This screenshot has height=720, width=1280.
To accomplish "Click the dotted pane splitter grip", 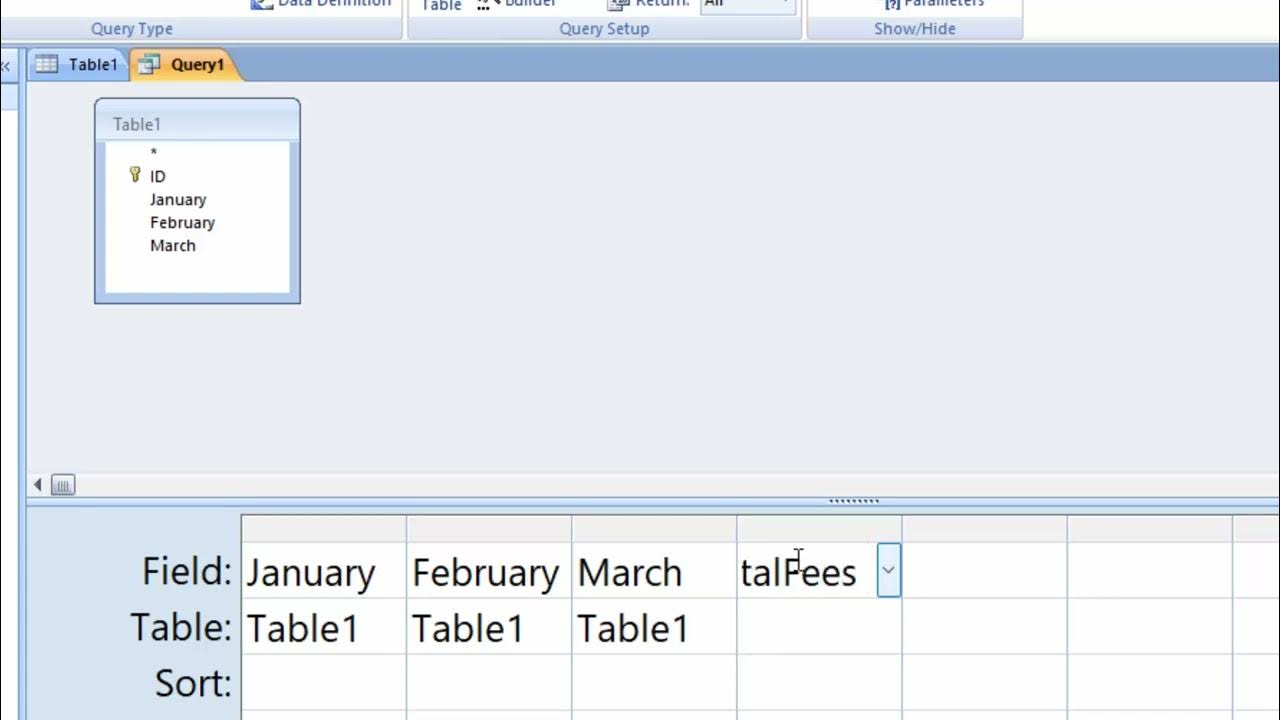I will coord(854,501).
